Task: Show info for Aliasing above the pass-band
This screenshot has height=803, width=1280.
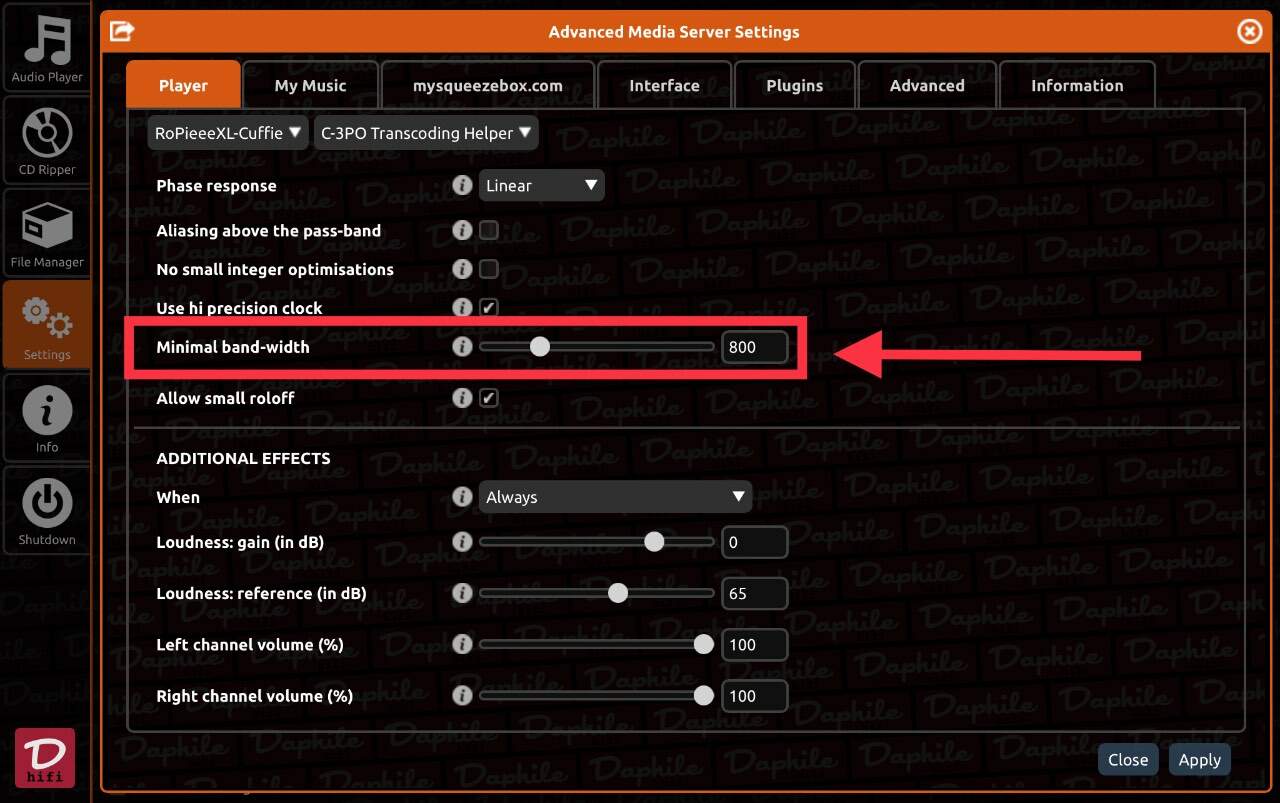Action: [x=462, y=230]
